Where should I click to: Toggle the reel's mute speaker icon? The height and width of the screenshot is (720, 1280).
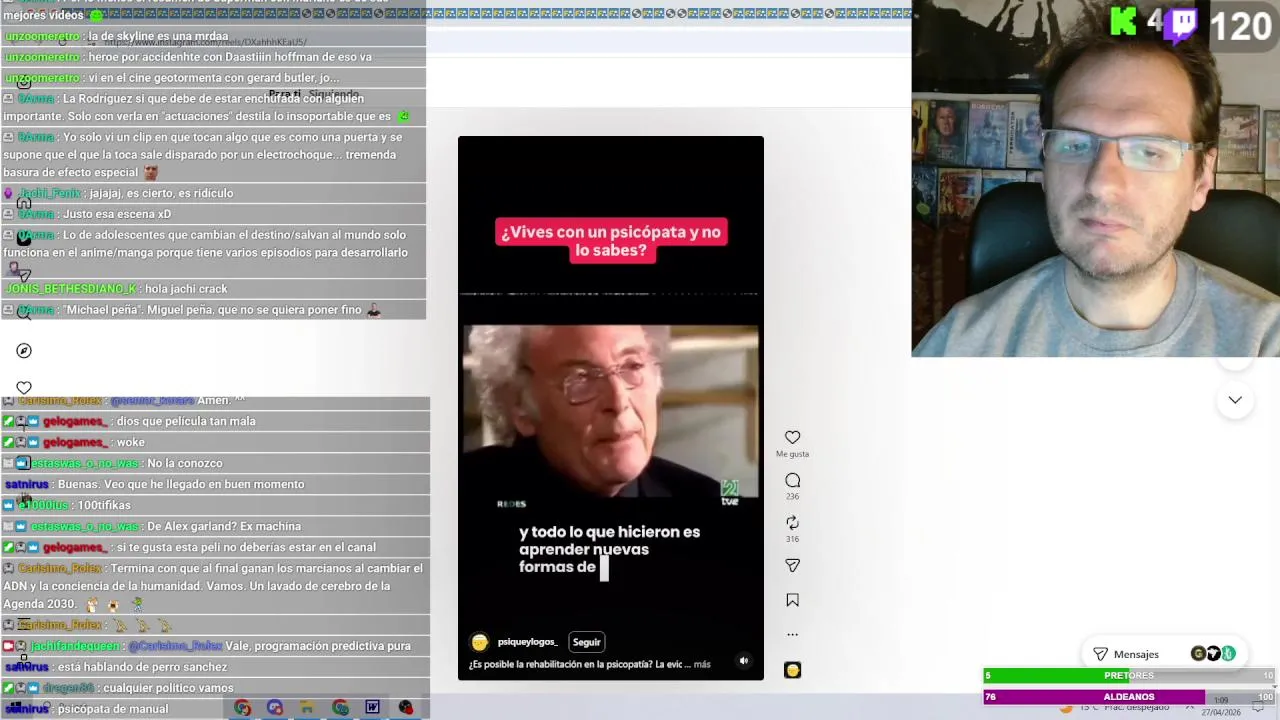coord(743,661)
